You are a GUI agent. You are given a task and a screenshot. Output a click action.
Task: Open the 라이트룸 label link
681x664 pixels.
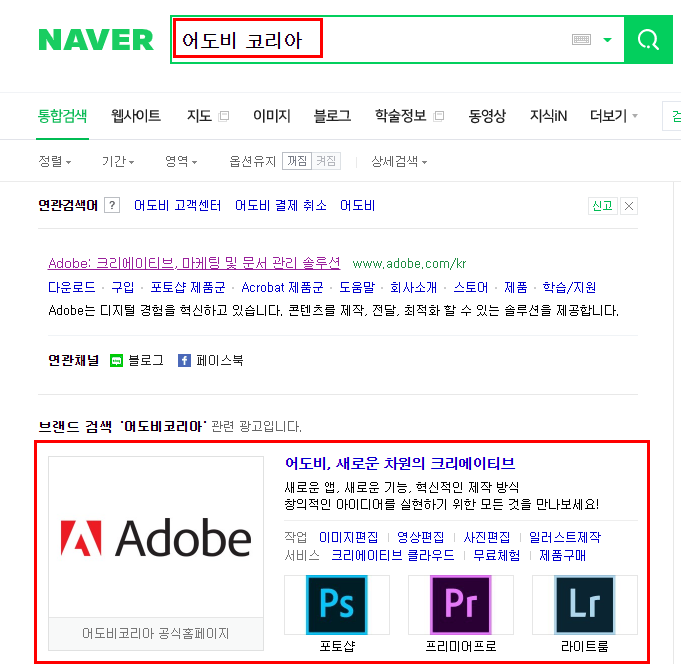[x=585, y=646]
